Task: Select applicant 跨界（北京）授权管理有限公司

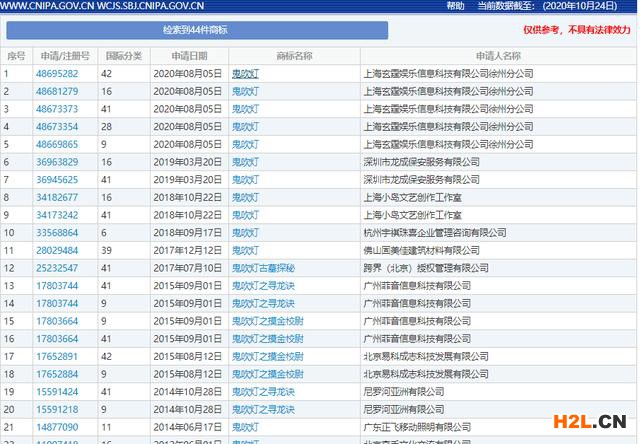Action: coord(426,268)
